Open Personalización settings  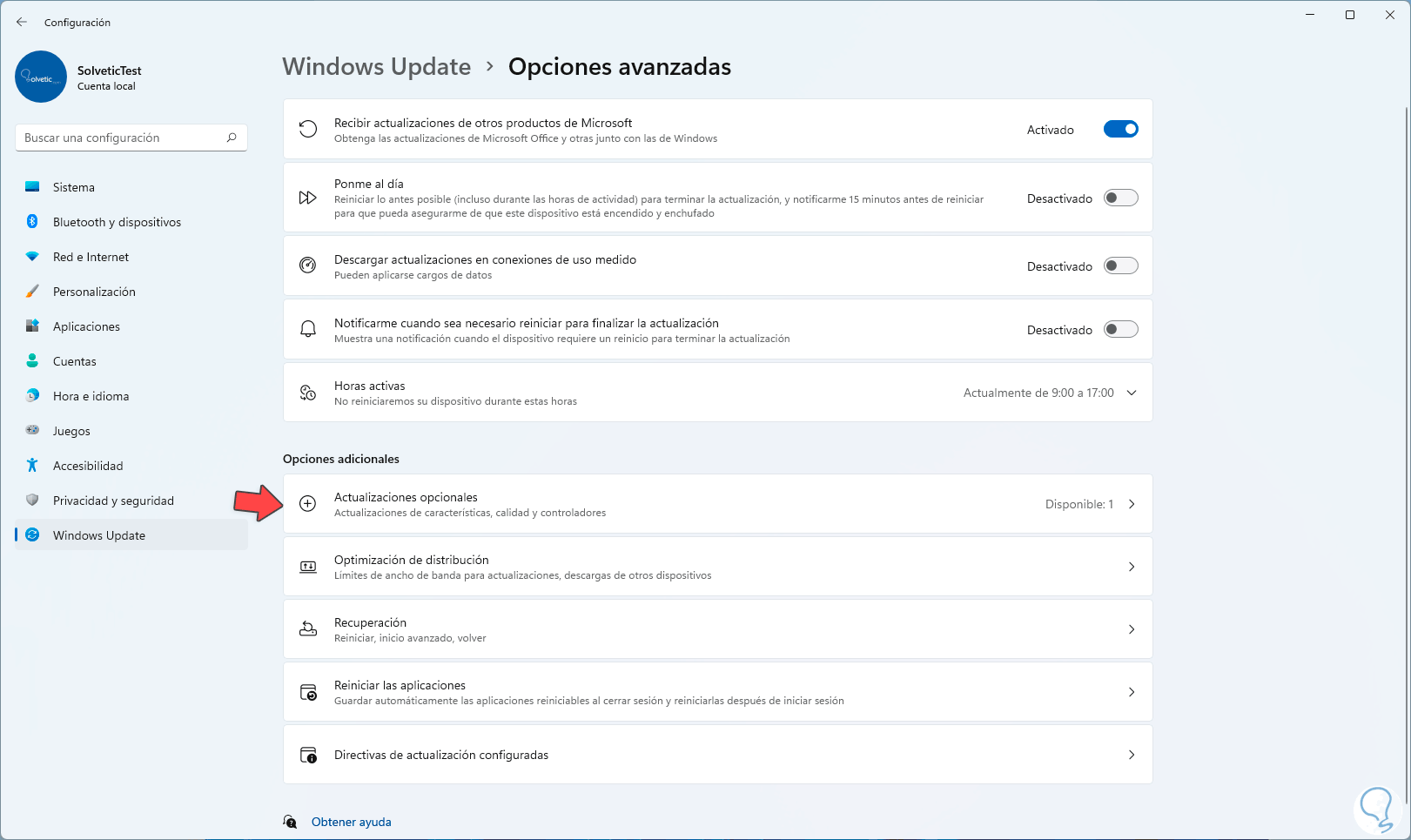pos(131,292)
